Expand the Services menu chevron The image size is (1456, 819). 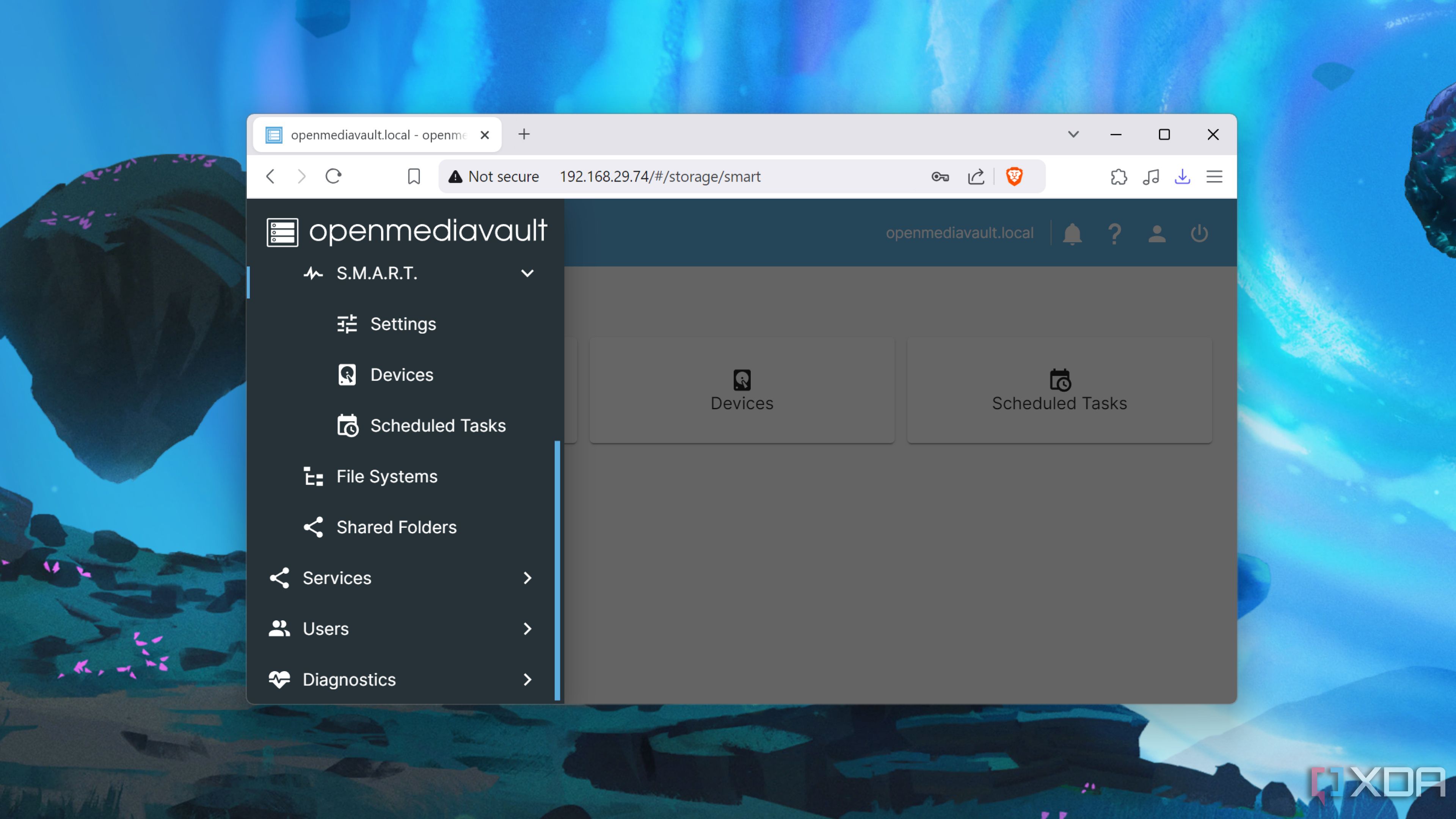tap(527, 577)
